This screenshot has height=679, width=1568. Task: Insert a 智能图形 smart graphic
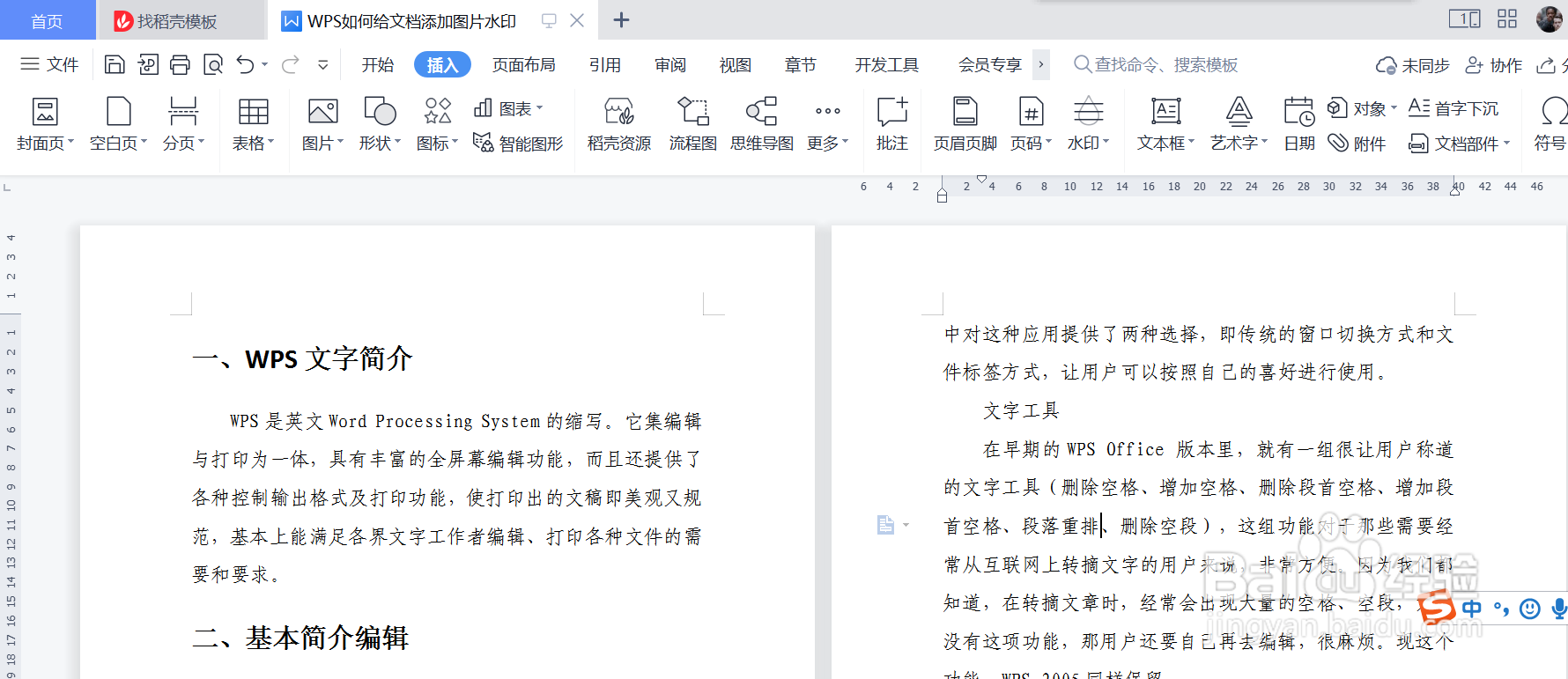518,143
